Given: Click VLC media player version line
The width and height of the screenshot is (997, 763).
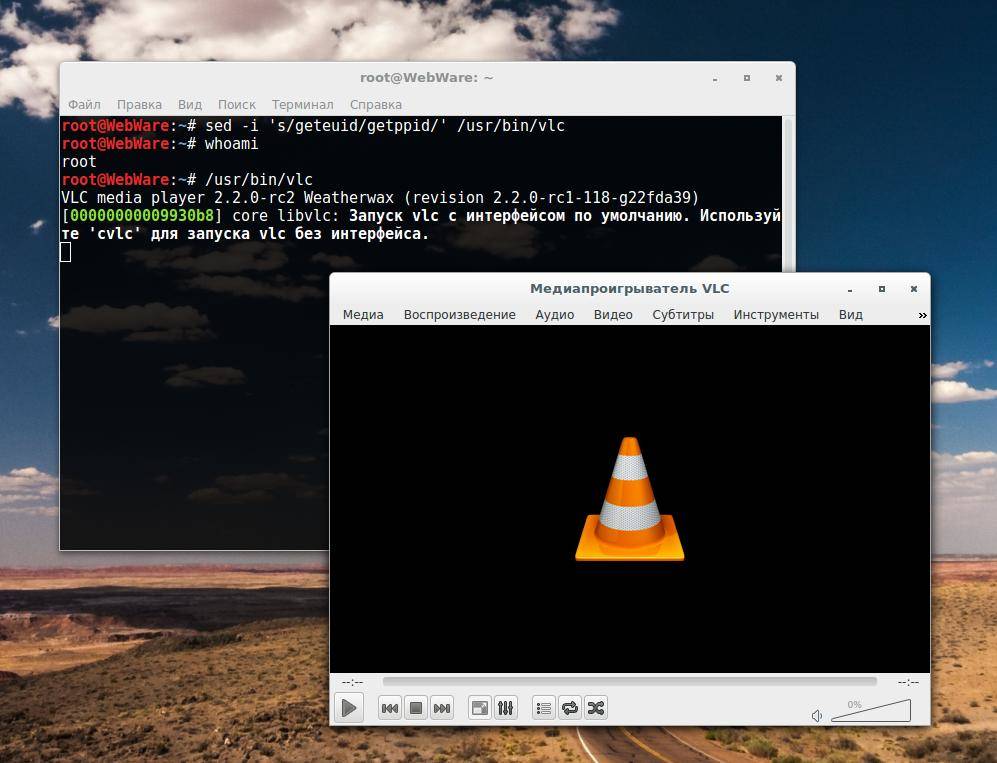Looking at the screenshot, I should [380, 198].
